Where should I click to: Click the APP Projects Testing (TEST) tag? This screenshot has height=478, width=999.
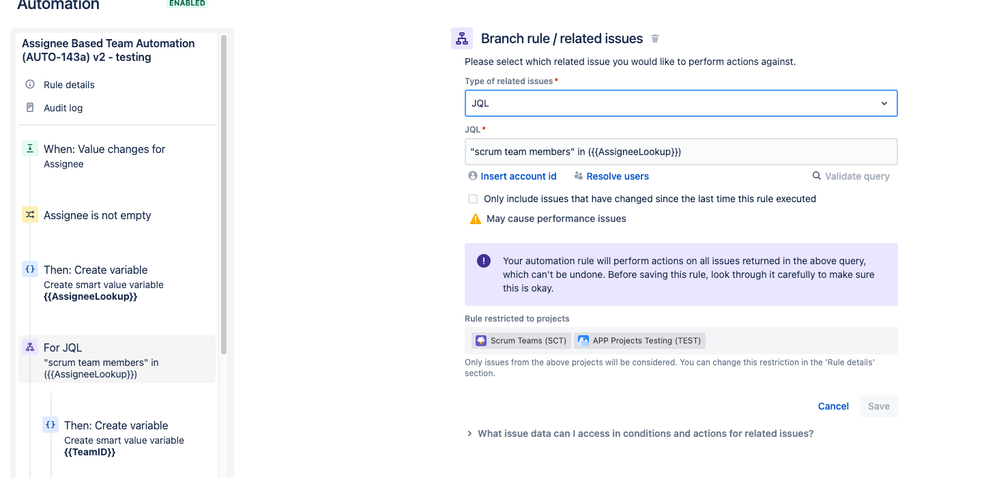[640, 340]
